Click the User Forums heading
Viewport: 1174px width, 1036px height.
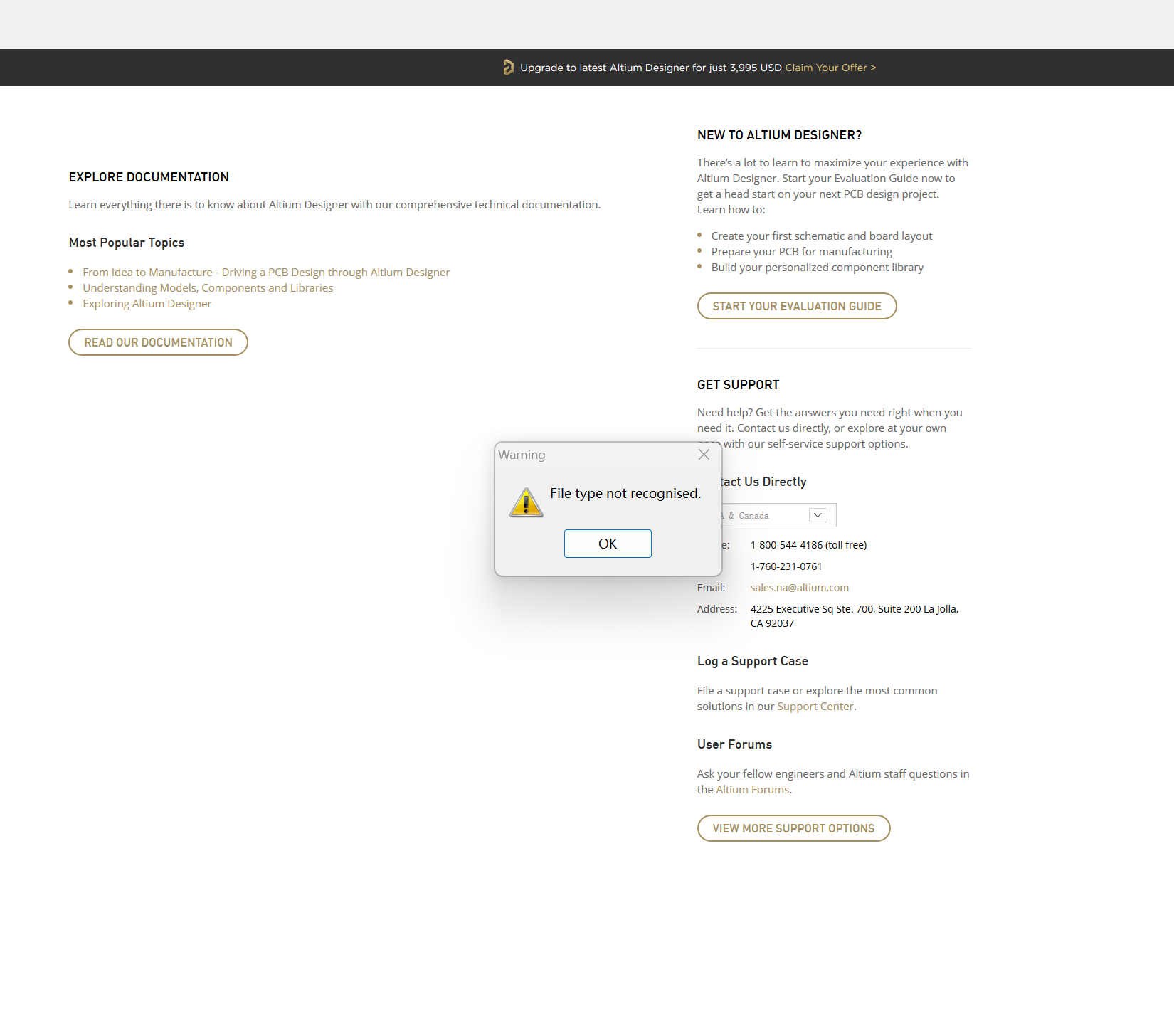coord(734,744)
